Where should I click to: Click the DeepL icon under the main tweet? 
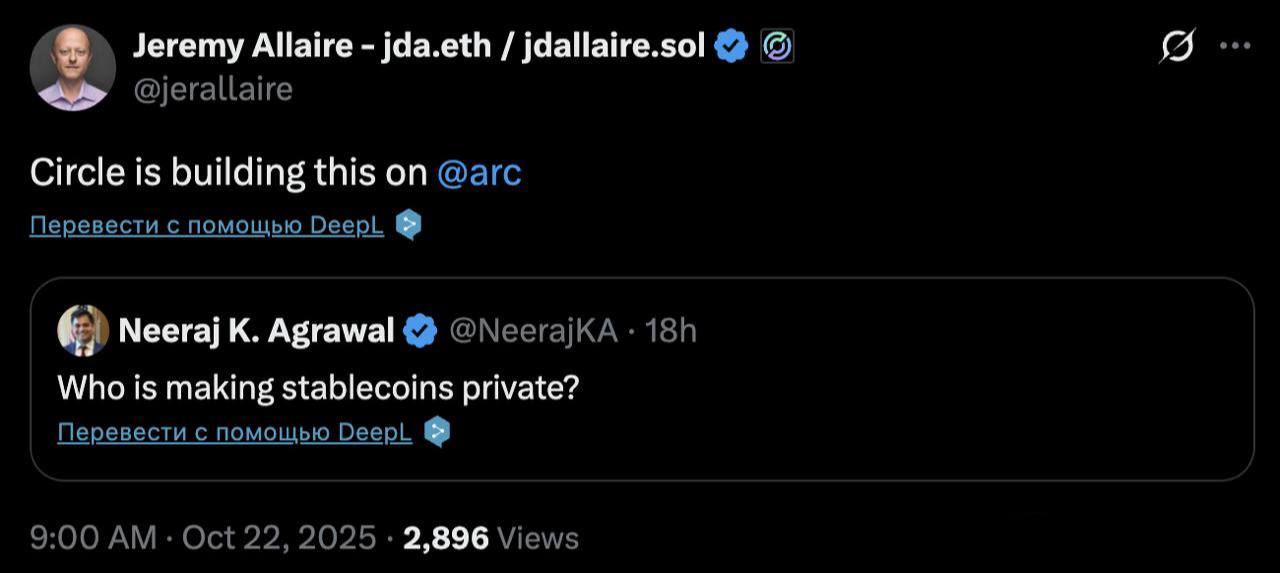click(408, 225)
